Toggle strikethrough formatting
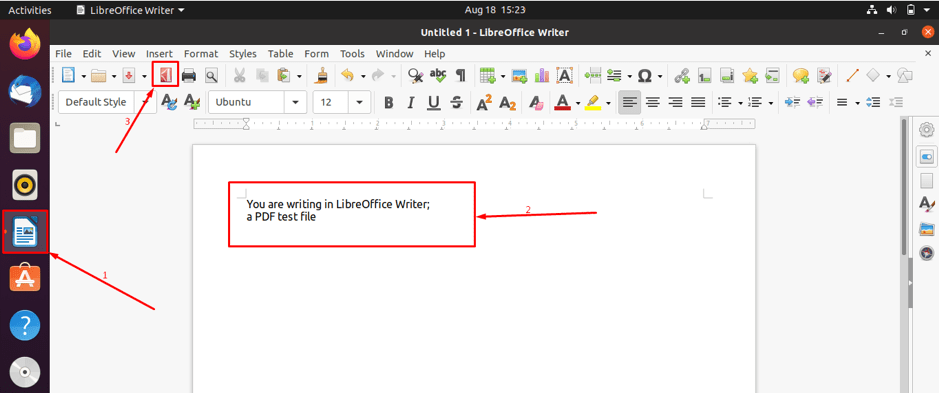 tap(457, 102)
